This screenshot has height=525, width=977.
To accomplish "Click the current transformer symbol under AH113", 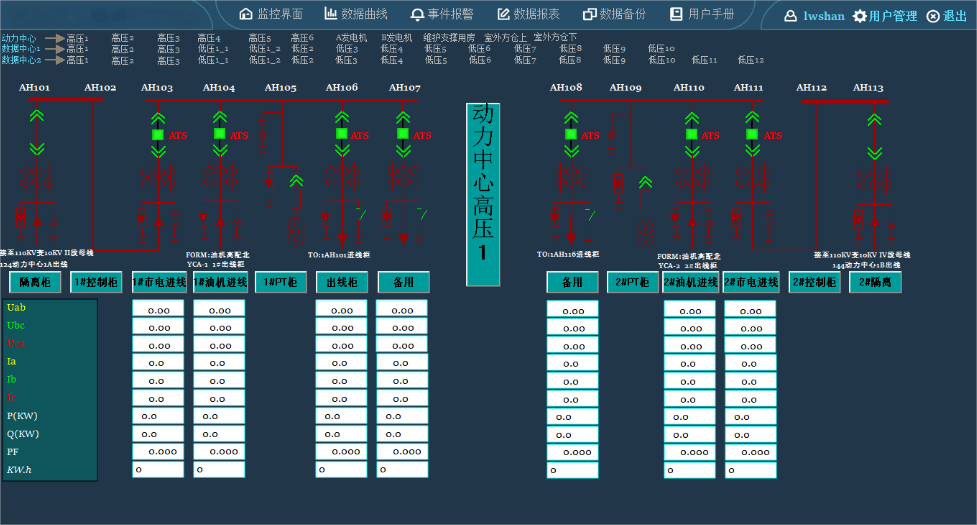I will point(875,181).
